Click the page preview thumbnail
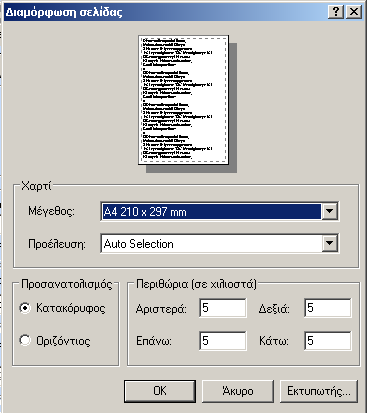Image resolution: width=367 pixels, height=413 pixels. 184,100
